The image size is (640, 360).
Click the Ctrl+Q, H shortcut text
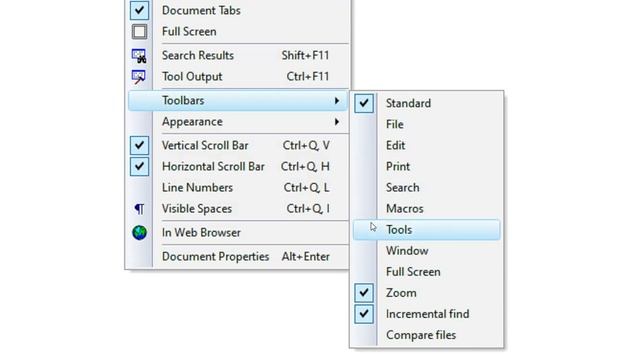point(305,167)
